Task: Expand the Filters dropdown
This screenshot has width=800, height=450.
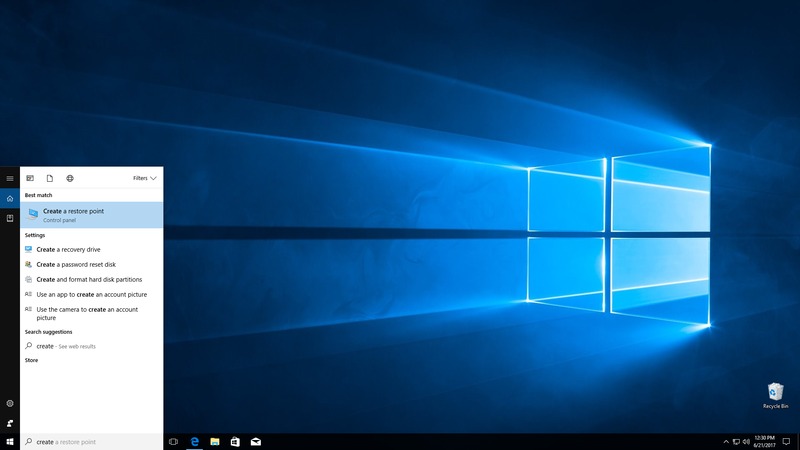Action: pos(145,178)
